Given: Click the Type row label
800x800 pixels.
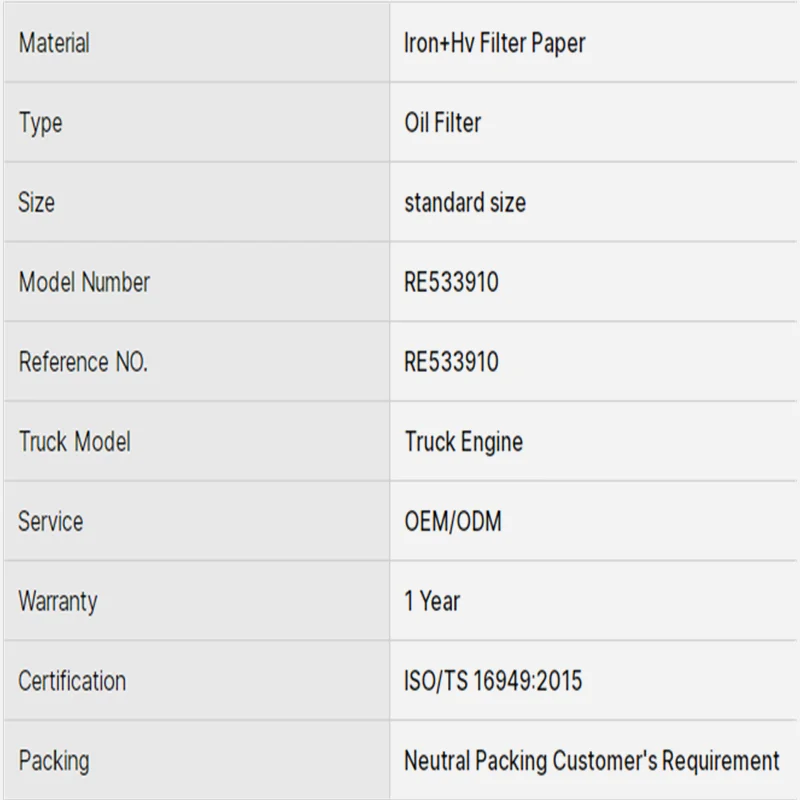Looking at the screenshot, I should (x=40, y=123).
